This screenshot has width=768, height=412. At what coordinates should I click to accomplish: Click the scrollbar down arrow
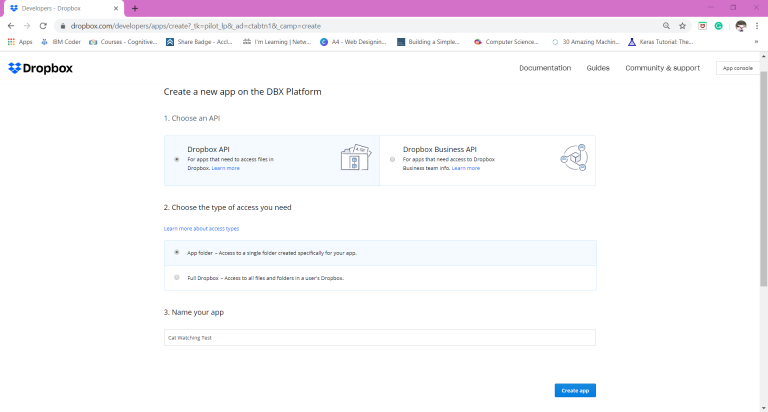[764, 408]
